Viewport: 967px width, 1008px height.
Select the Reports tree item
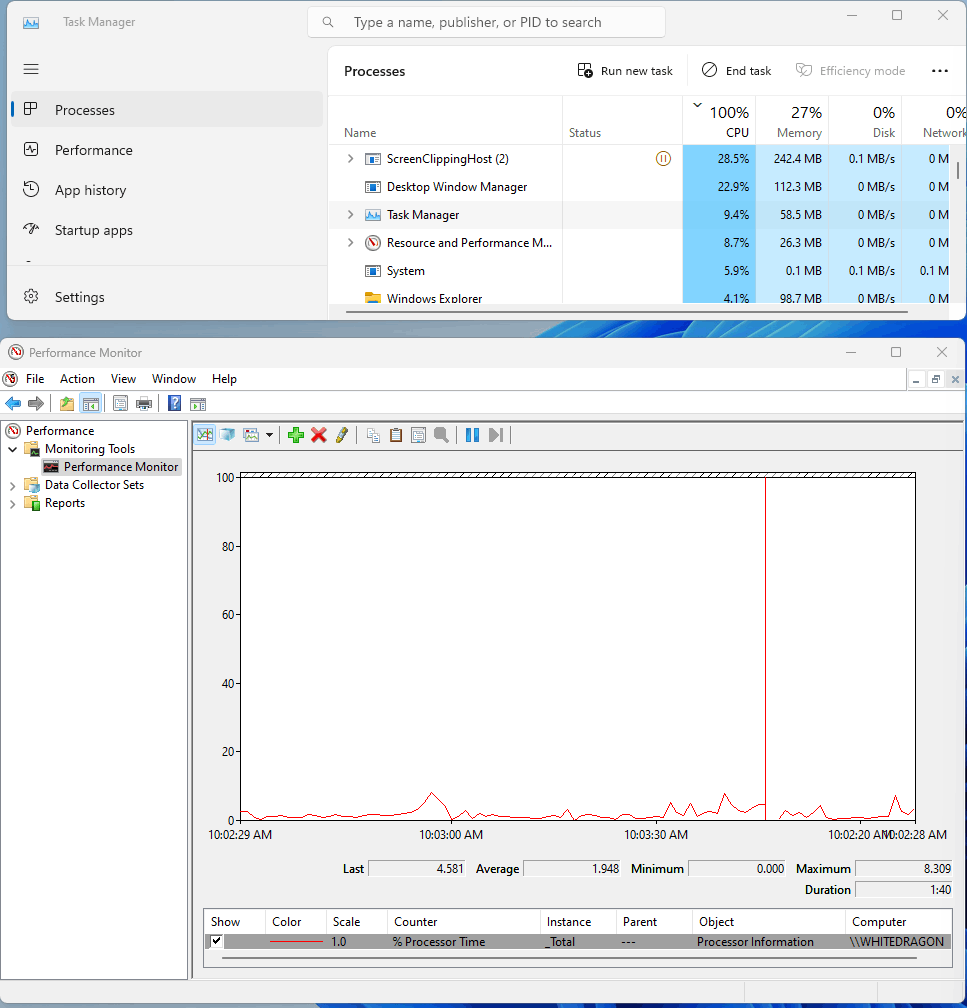coord(65,503)
